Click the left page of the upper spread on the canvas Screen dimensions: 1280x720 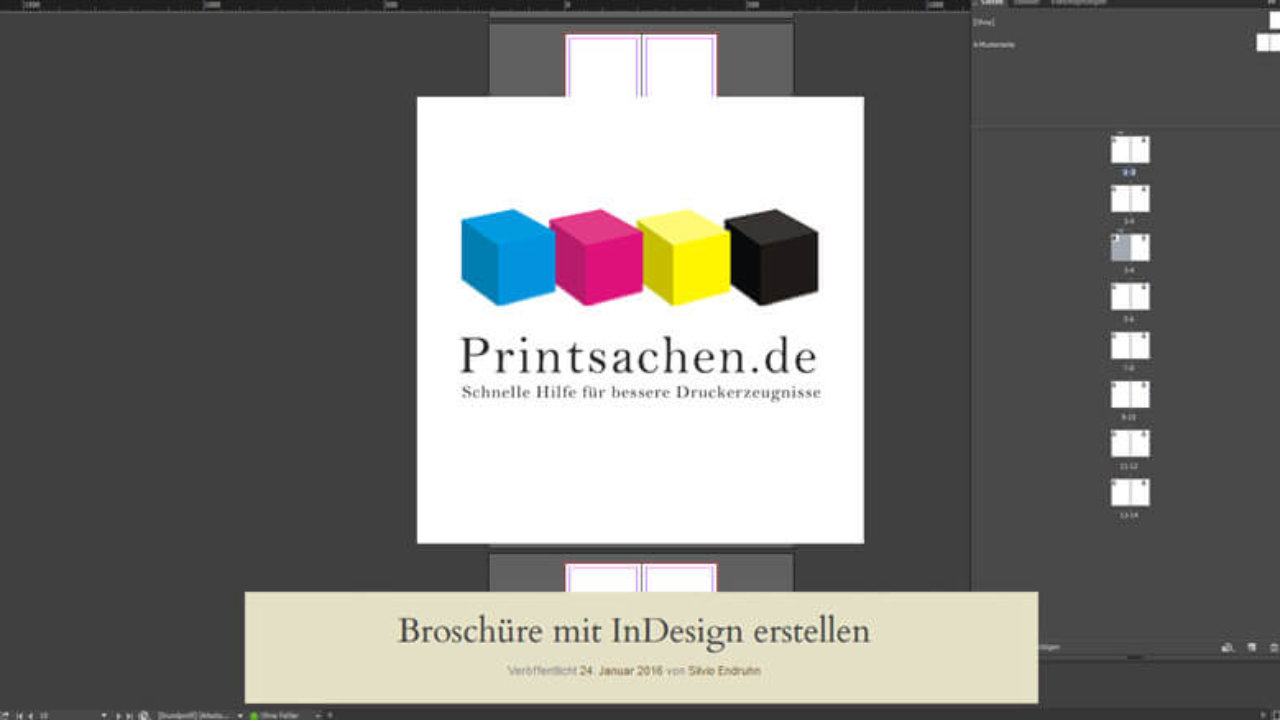(x=603, y=66)
